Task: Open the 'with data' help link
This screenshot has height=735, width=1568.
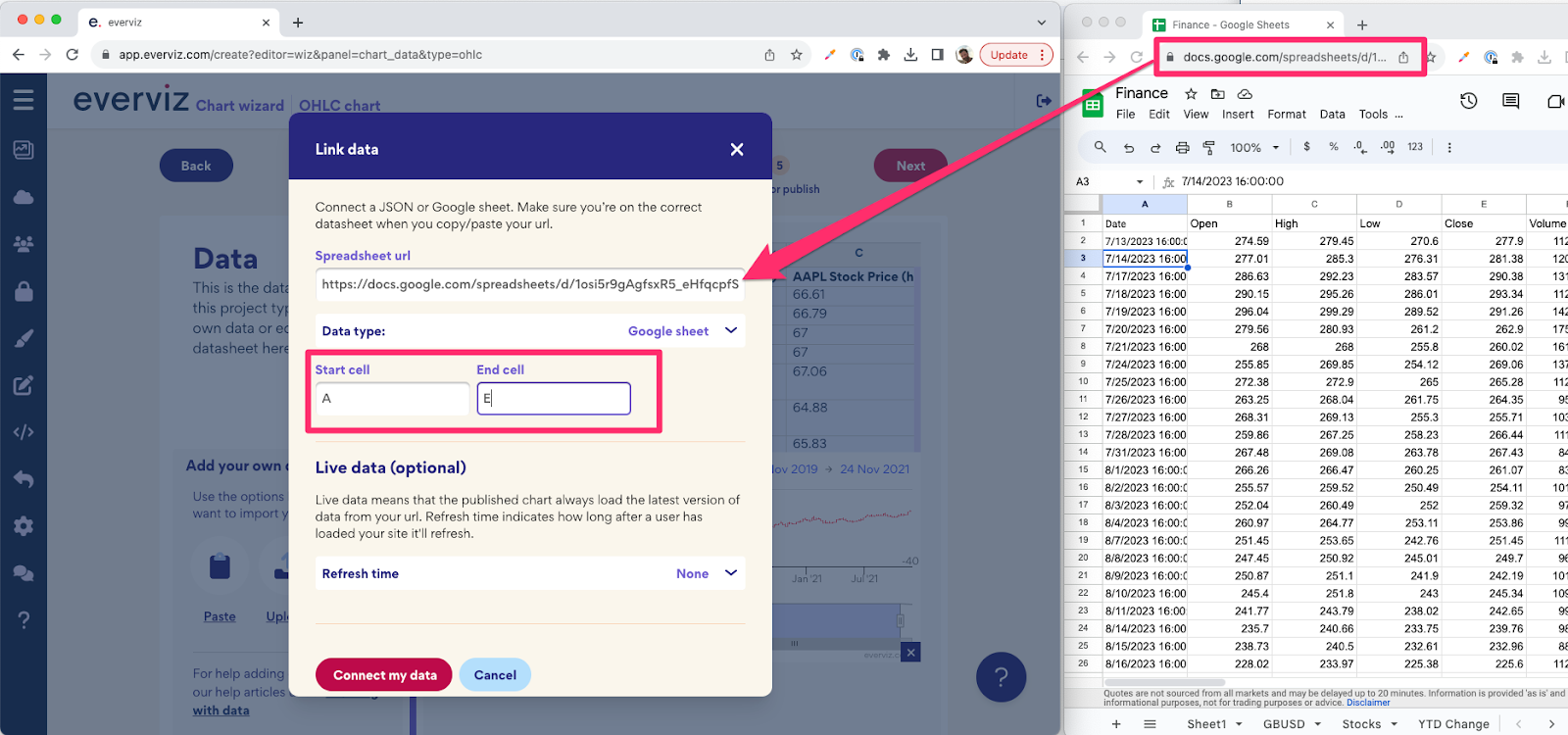Action: (x=220, y=710)
